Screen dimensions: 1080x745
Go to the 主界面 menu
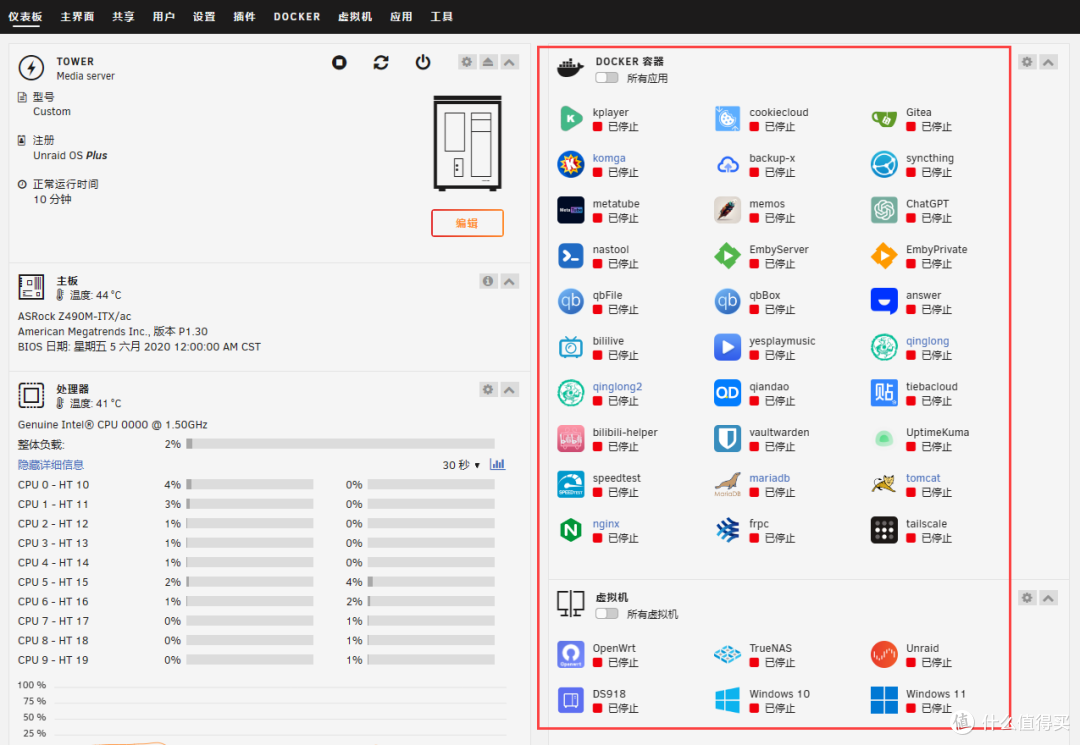77,17
